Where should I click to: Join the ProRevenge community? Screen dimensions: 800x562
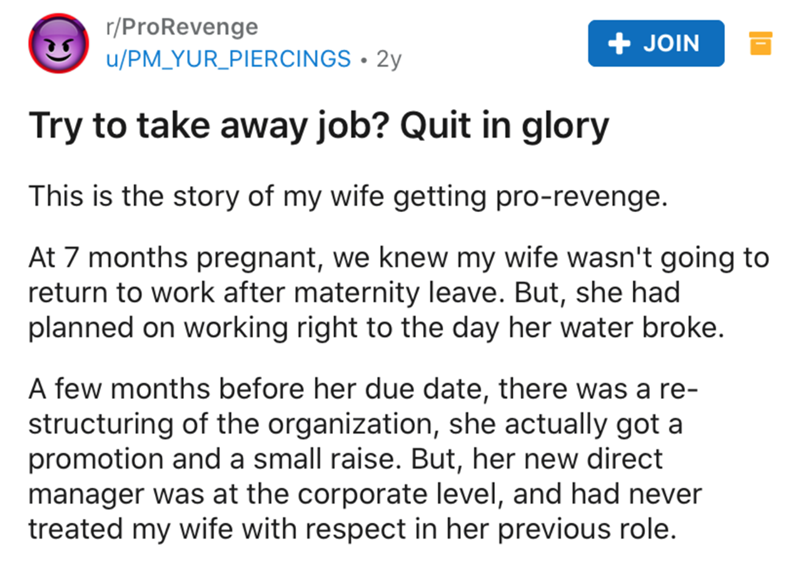coord(654,42)
